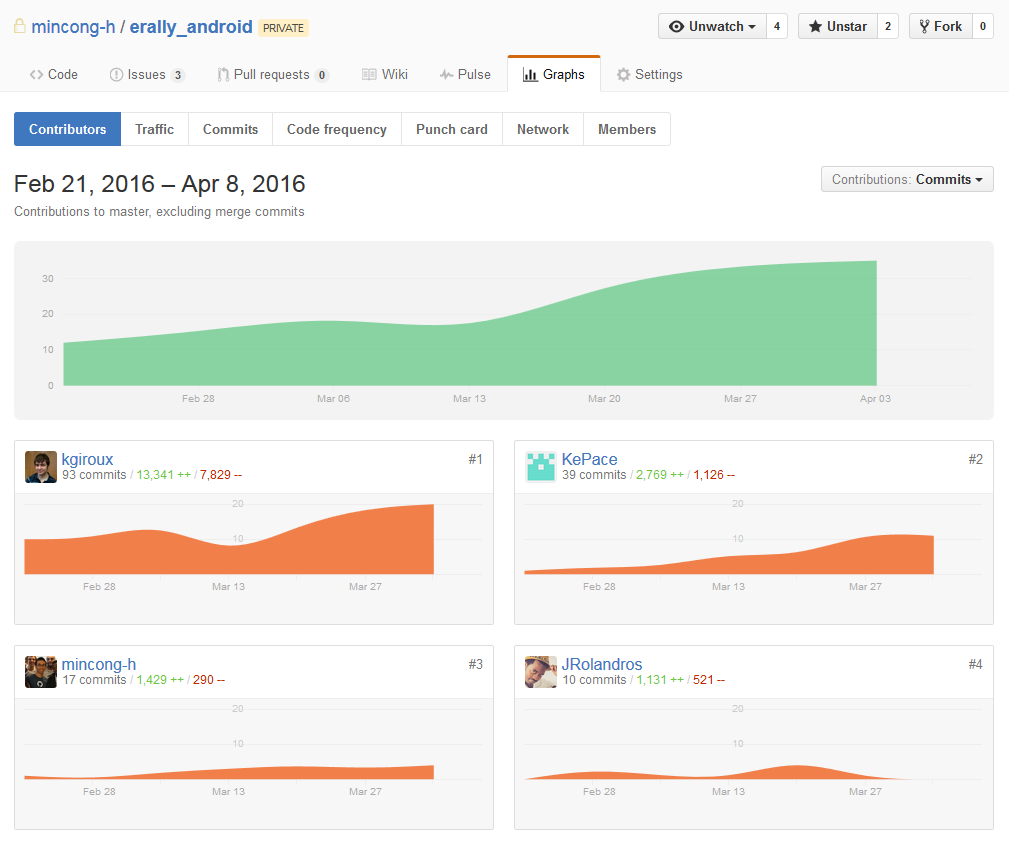Viewport: 1009px width, 845px height.
Task: Open the Pulse tab
Action: pos(465,75)
